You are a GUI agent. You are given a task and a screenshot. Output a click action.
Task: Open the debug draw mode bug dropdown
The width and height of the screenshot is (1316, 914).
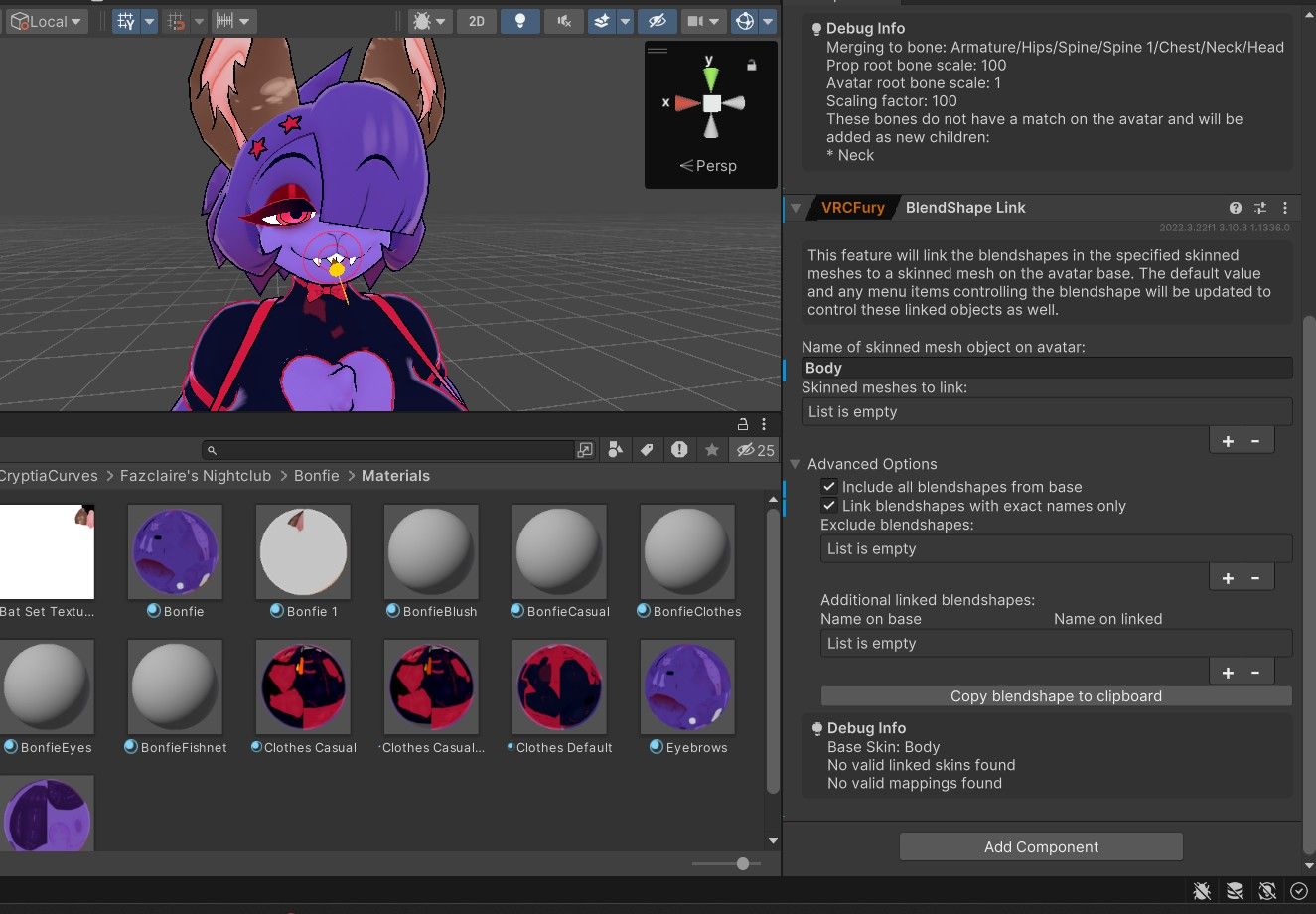430,21
